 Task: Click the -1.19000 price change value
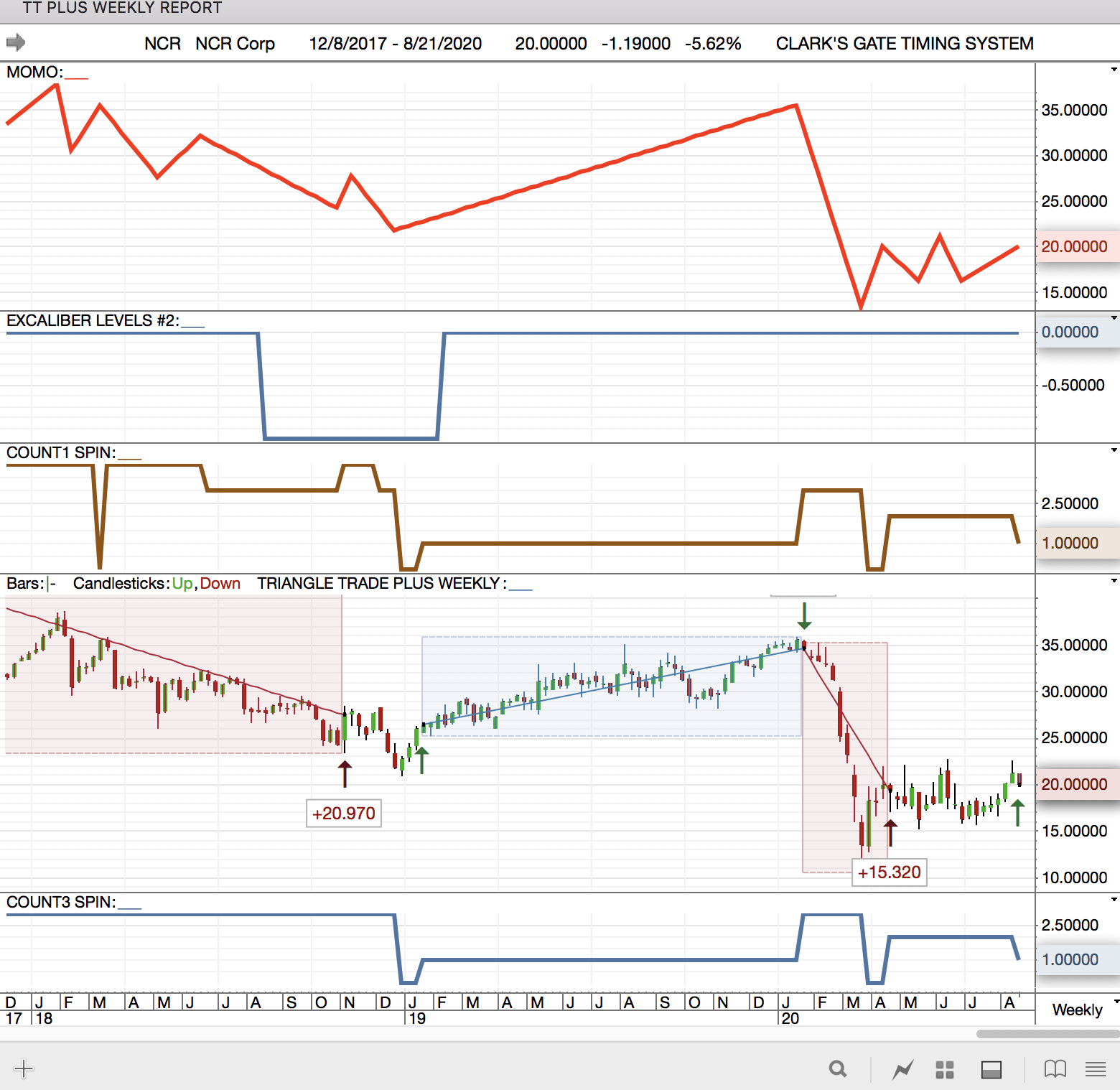pos(636,44)
